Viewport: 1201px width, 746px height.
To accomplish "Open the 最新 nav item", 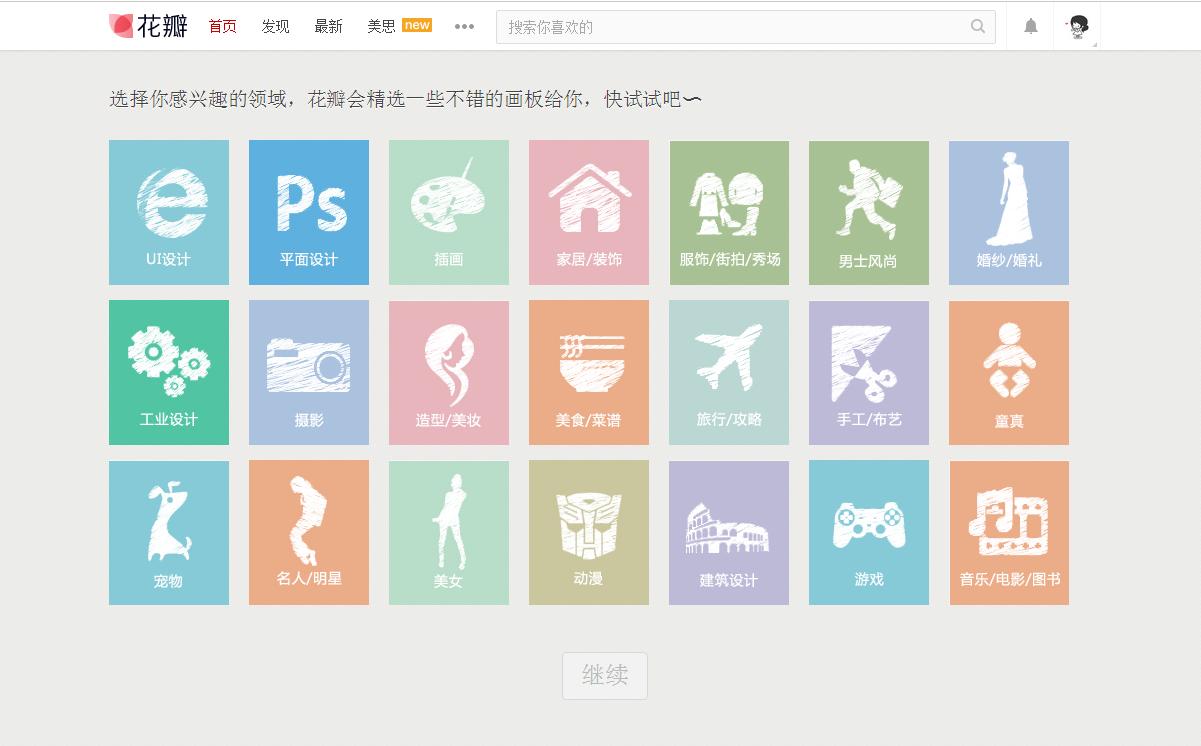I will 328,27.
